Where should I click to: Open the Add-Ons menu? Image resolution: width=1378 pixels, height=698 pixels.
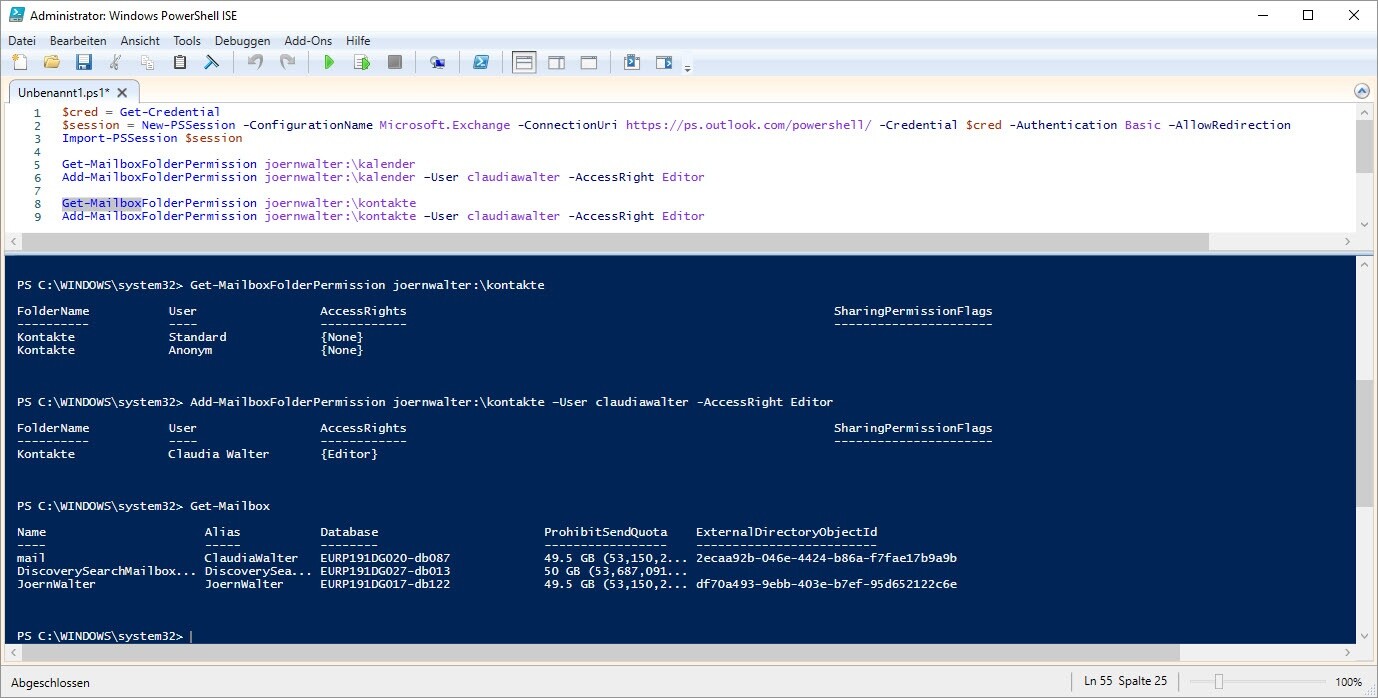[308, 41]
